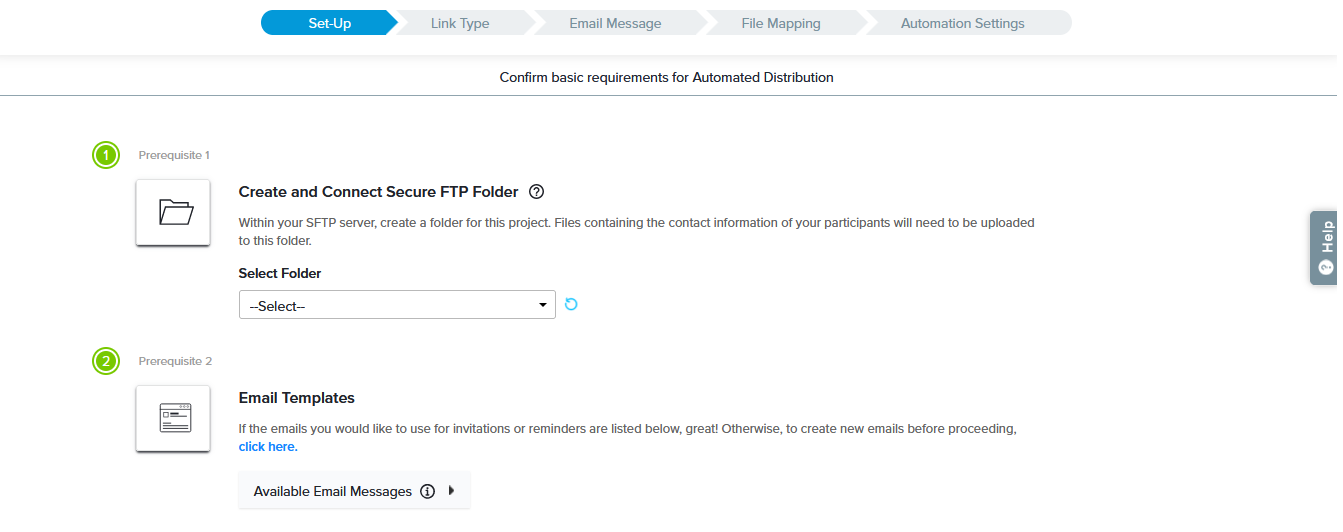1343x532 pixels.
Task: Navigate to the File Mapping step
Action: coord(781,23)
